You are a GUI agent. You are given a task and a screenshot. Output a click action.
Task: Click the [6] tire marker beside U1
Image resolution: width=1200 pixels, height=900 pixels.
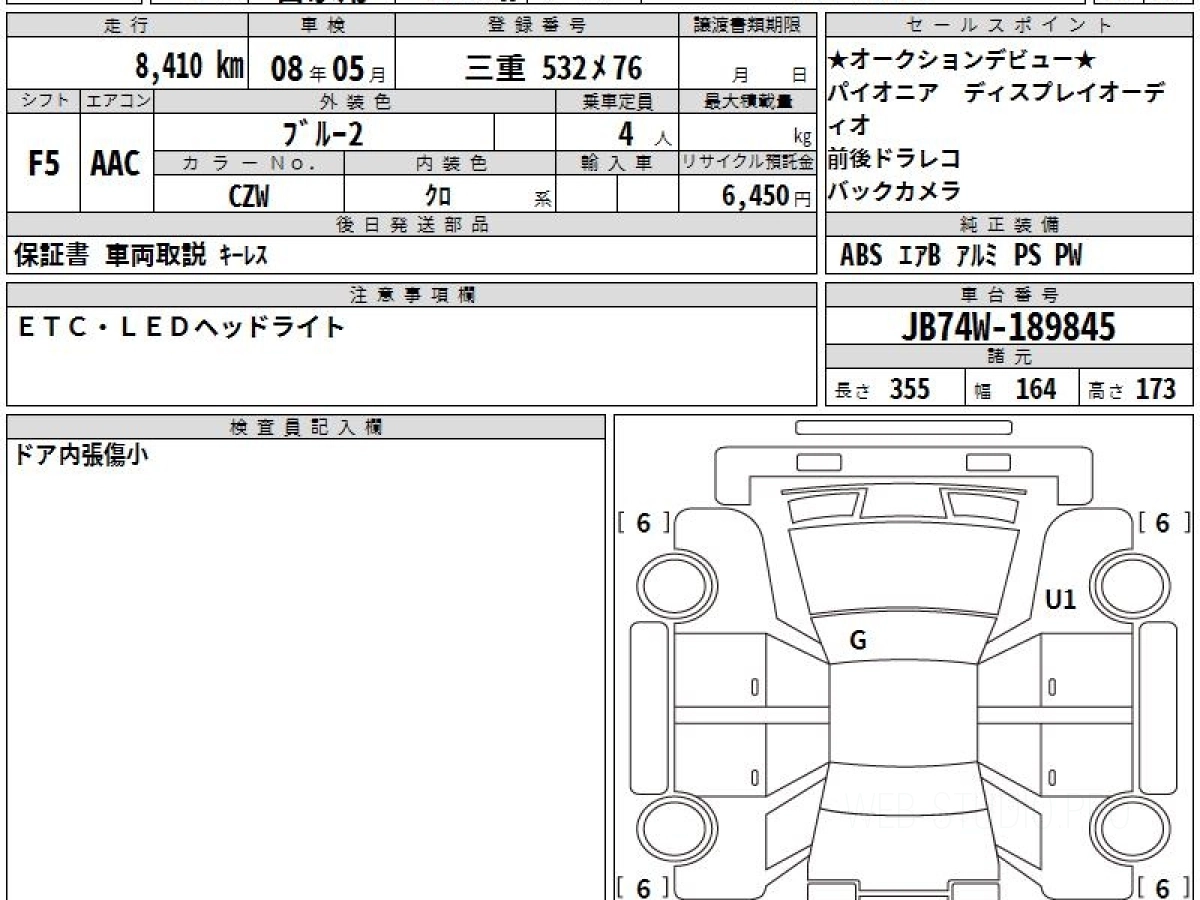1164,522
